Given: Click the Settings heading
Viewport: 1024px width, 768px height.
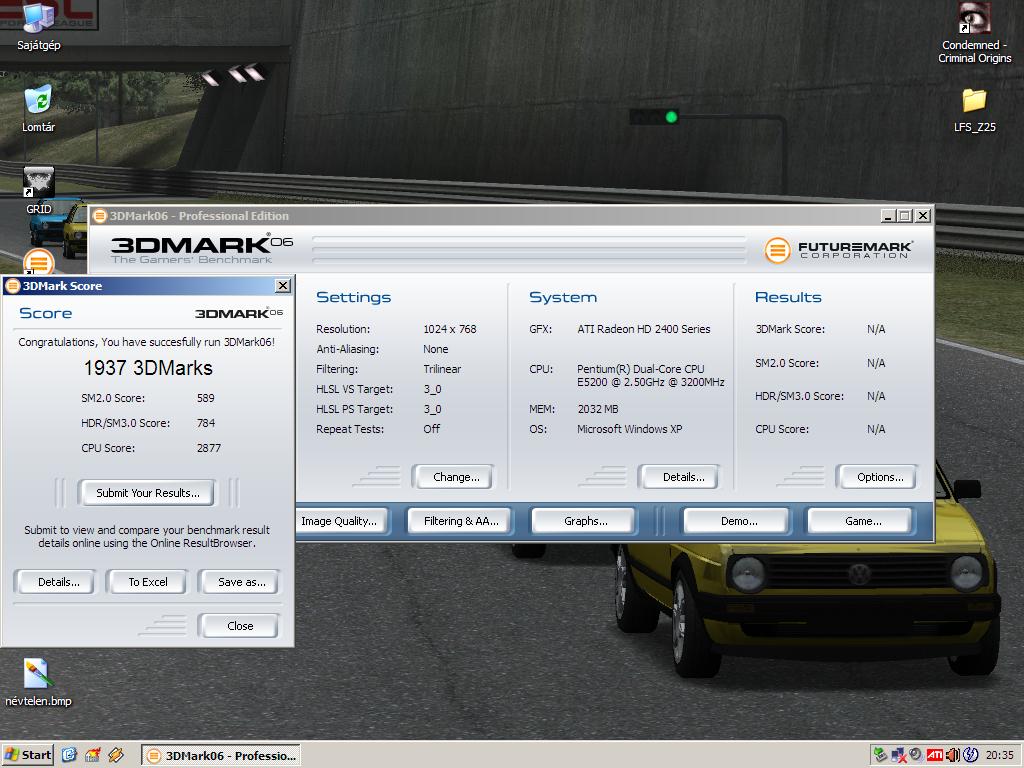Looking at the screenshot, I should point(353,297).
